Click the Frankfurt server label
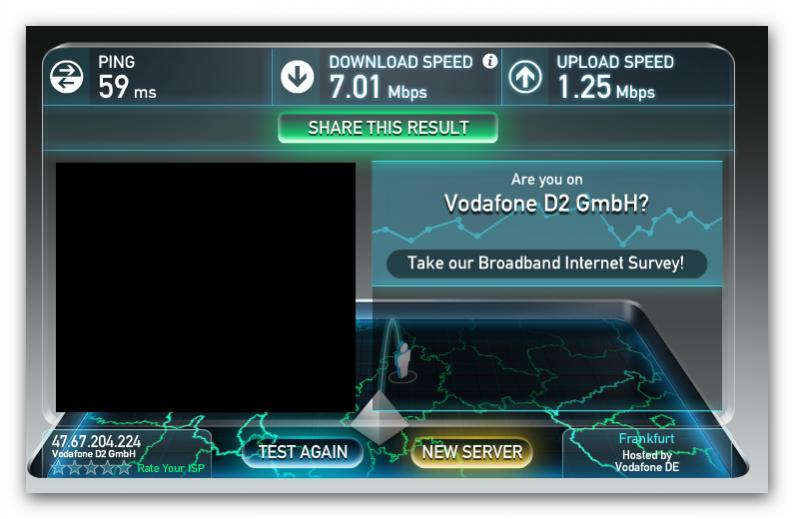The width and height of the screenshot is (794, 519). click(x=647, y=438)
